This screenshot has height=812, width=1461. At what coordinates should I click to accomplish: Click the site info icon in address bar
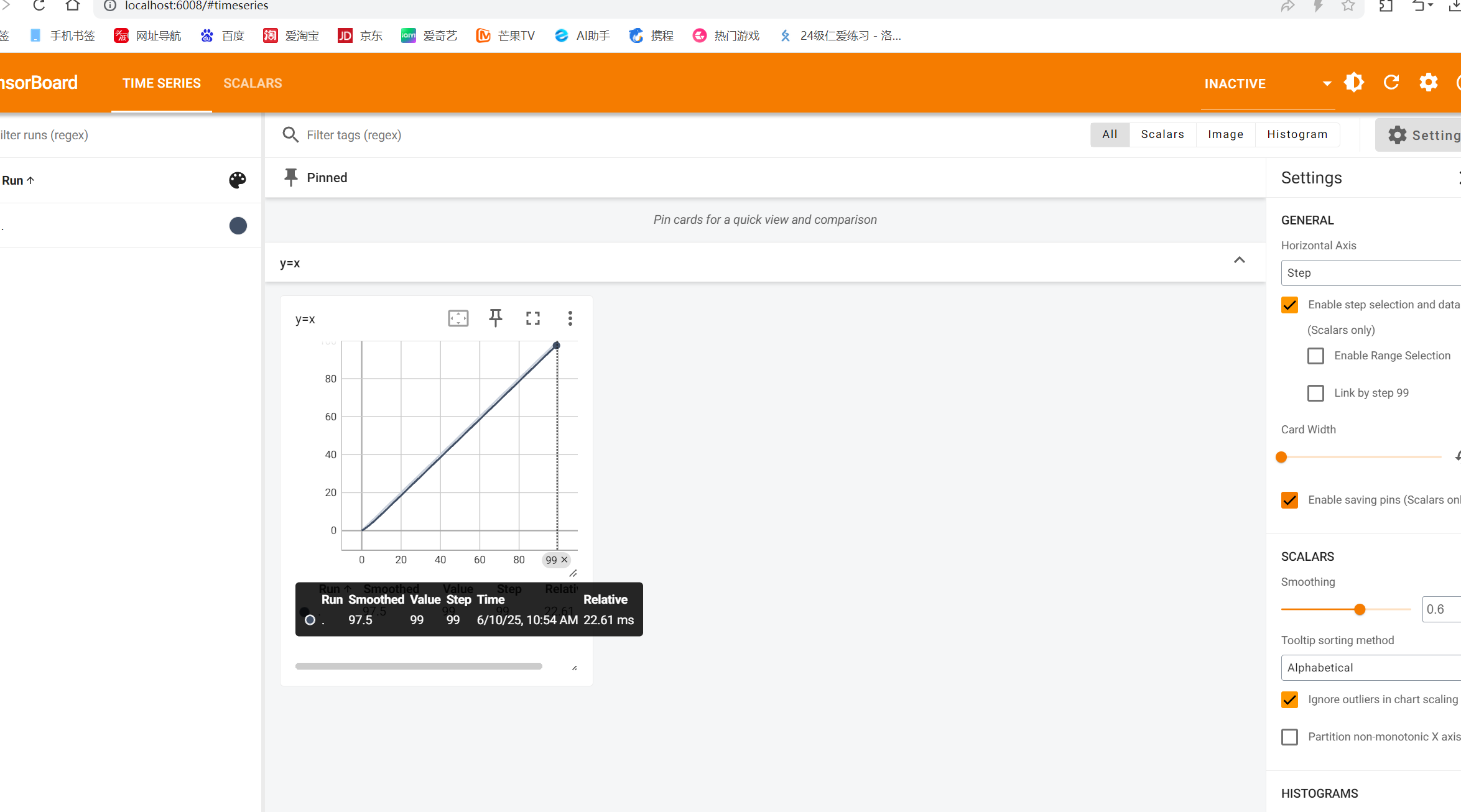click(x=110, y=6)
